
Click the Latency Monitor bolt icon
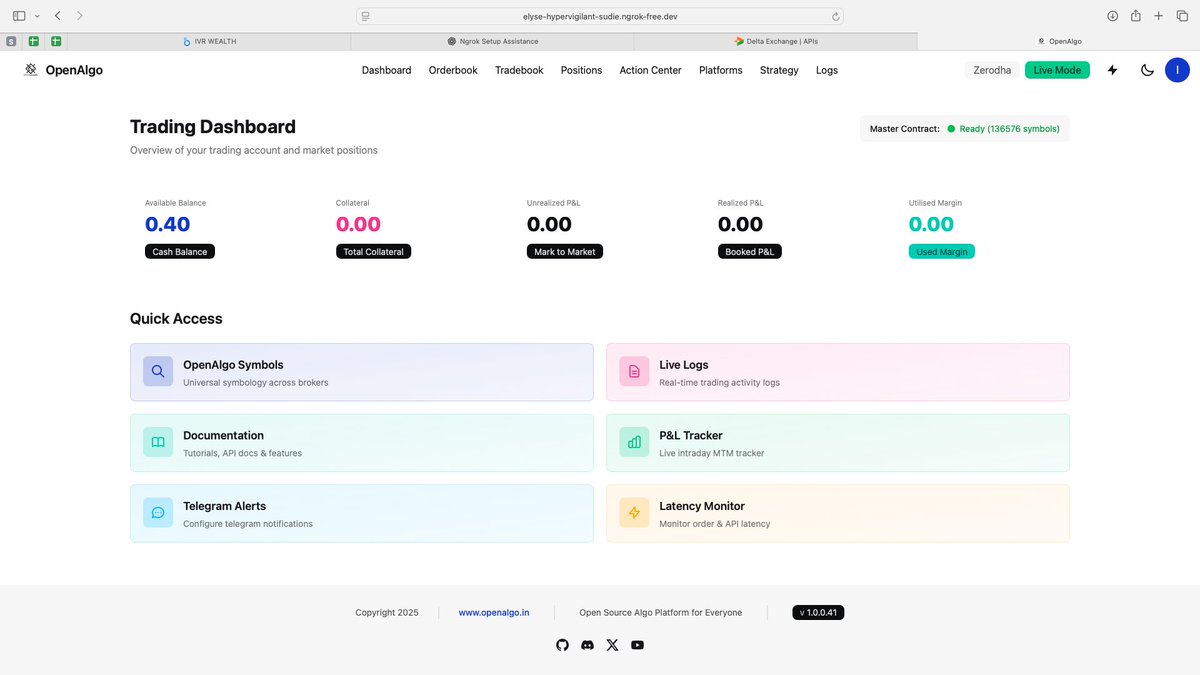click(634, 513)
